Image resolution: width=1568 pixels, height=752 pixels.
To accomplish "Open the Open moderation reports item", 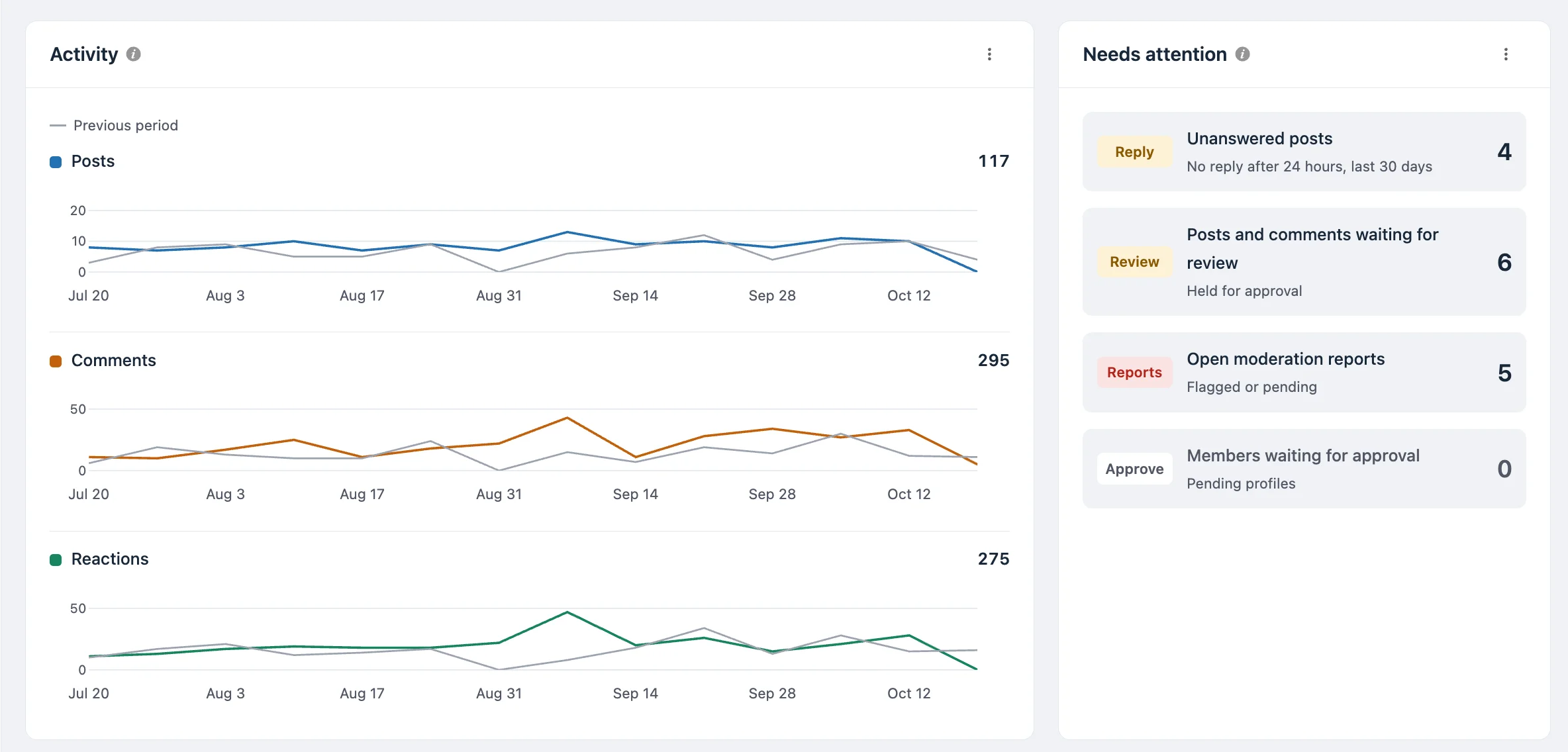I will coord(1304,372).
